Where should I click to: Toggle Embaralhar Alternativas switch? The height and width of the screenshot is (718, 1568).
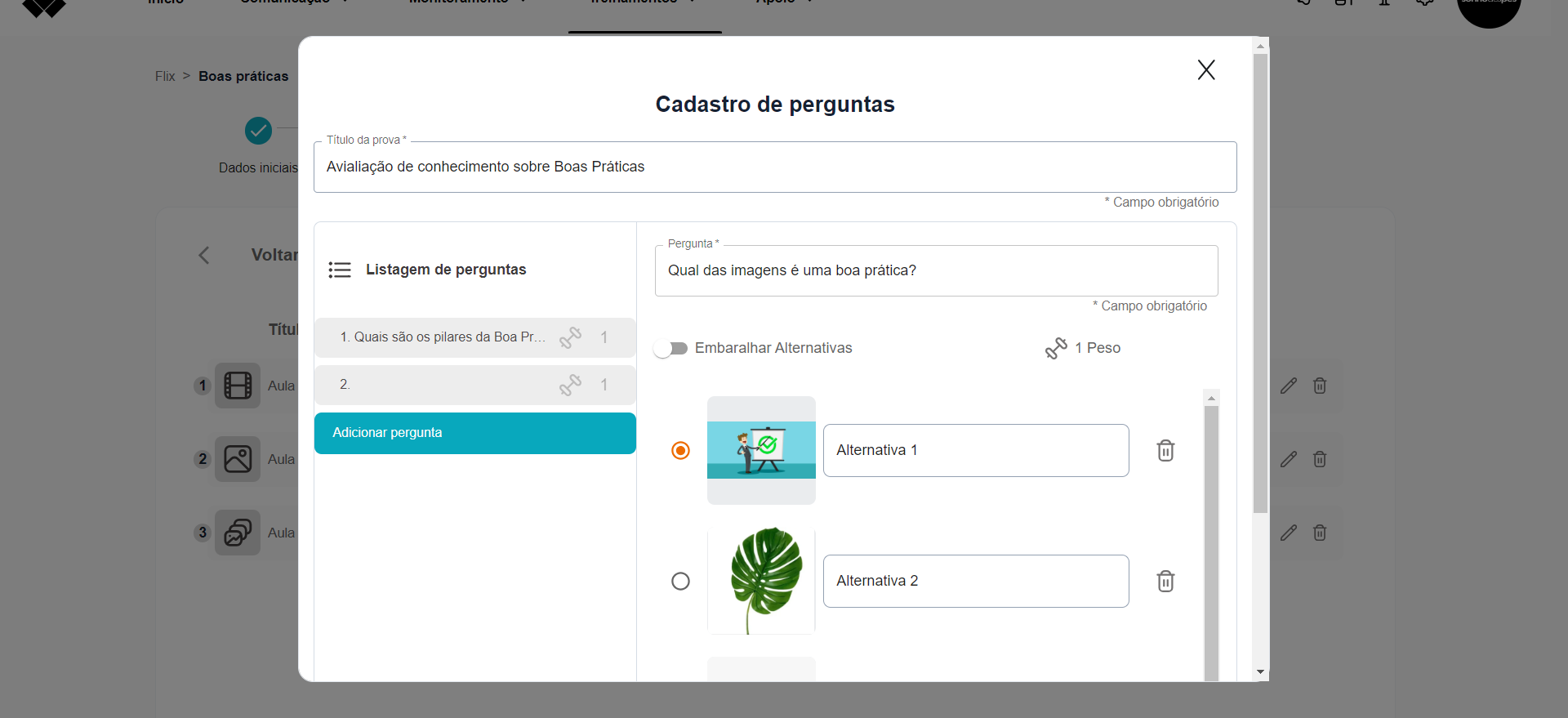(671, 349)
